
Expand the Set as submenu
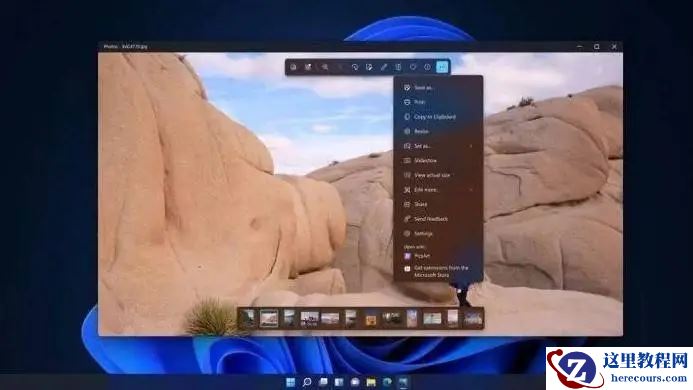coord(438,146)
